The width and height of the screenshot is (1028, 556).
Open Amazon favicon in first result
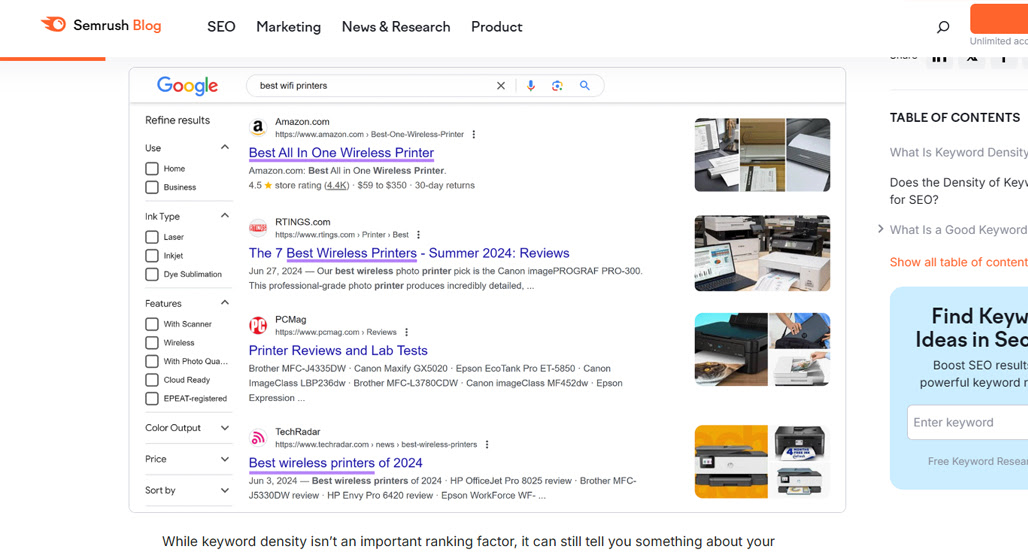click(258, 127)
